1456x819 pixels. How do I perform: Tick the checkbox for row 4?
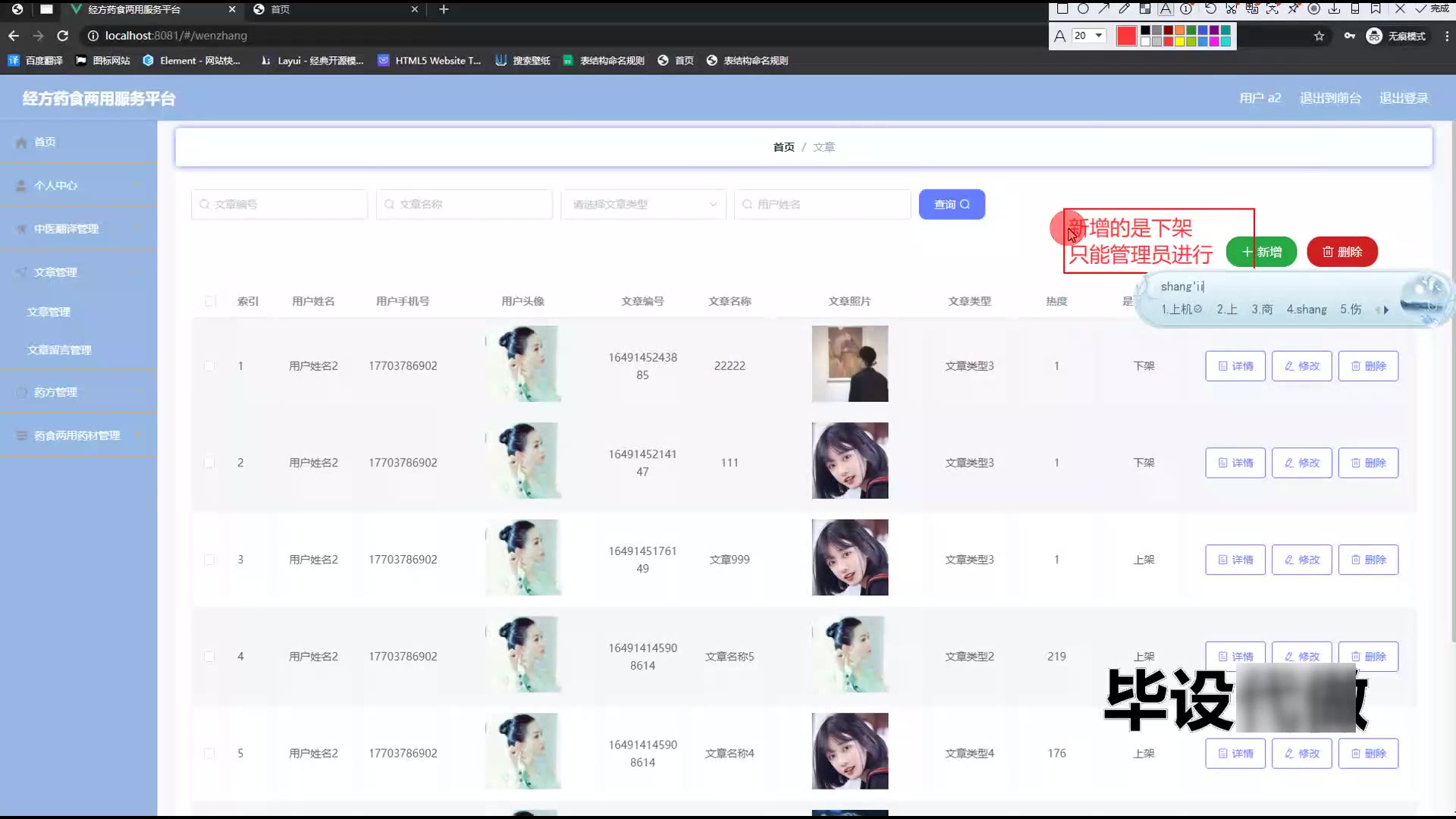pyautogui.click(x=209, y=657)
